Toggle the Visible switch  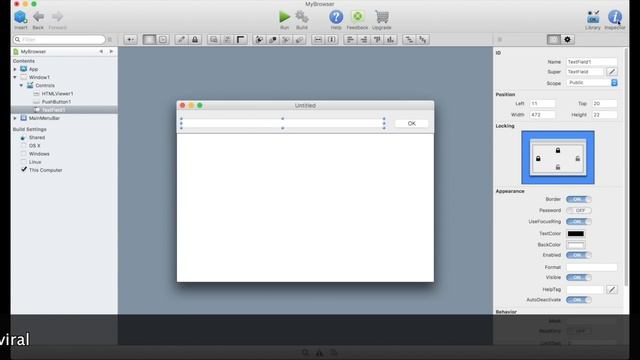pyautogui.click(x=578, y=278)
